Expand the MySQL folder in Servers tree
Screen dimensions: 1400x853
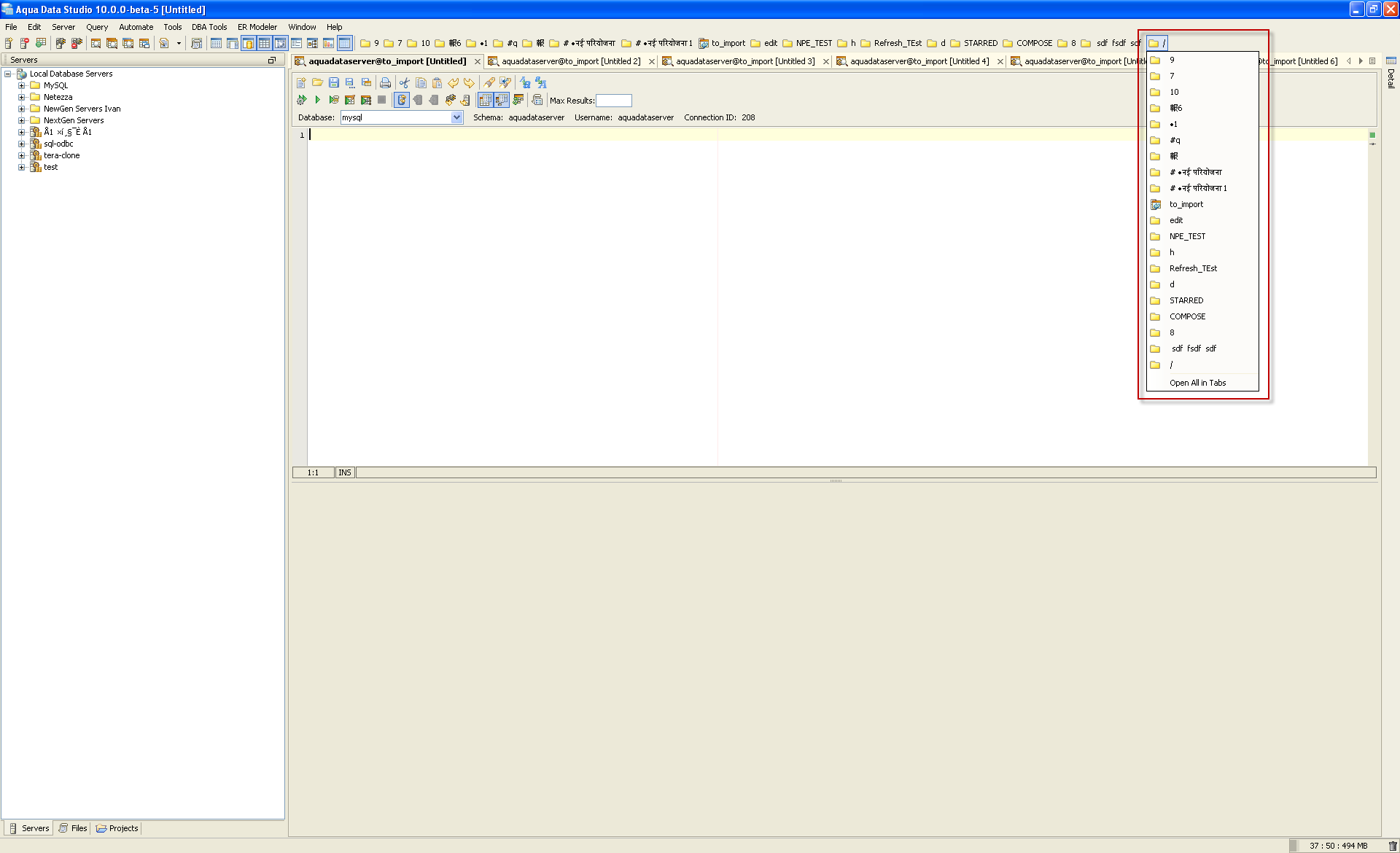click(22, 85)
